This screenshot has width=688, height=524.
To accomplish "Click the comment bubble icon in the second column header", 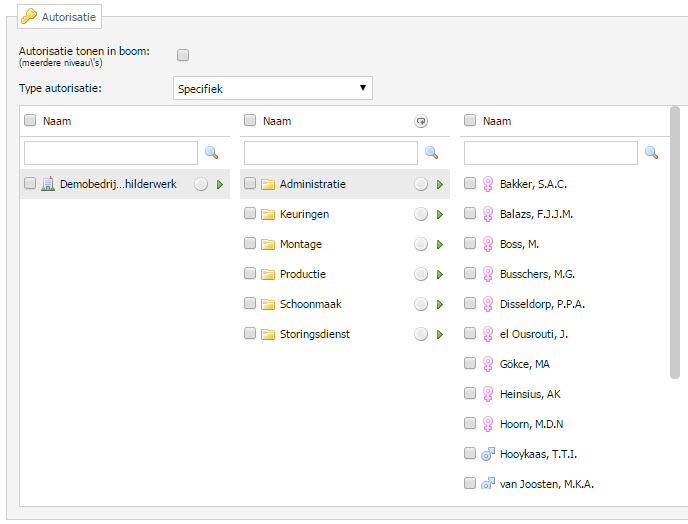I will click(x=421, y=121).
